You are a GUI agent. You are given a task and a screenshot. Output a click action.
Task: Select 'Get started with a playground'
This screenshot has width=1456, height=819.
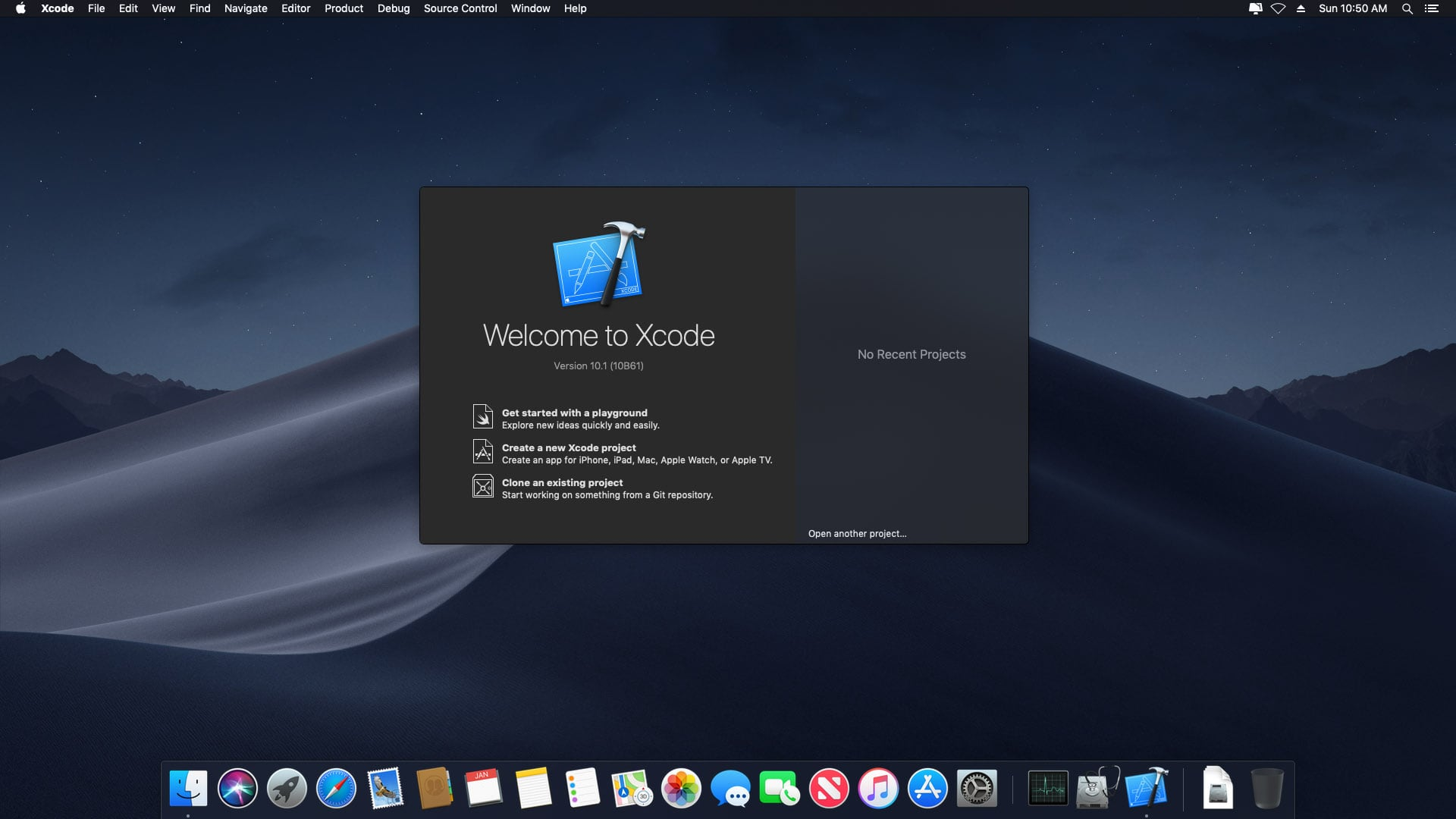tap(575, 412)
